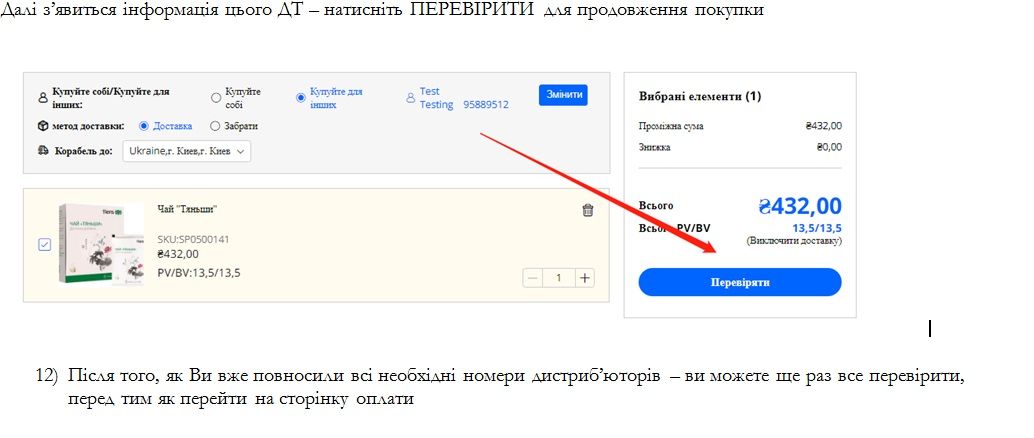Select the 'Купуйте для інших' radio button
Screen dimensions: 1034x438
pyautogui.click(x=300, y=98)
